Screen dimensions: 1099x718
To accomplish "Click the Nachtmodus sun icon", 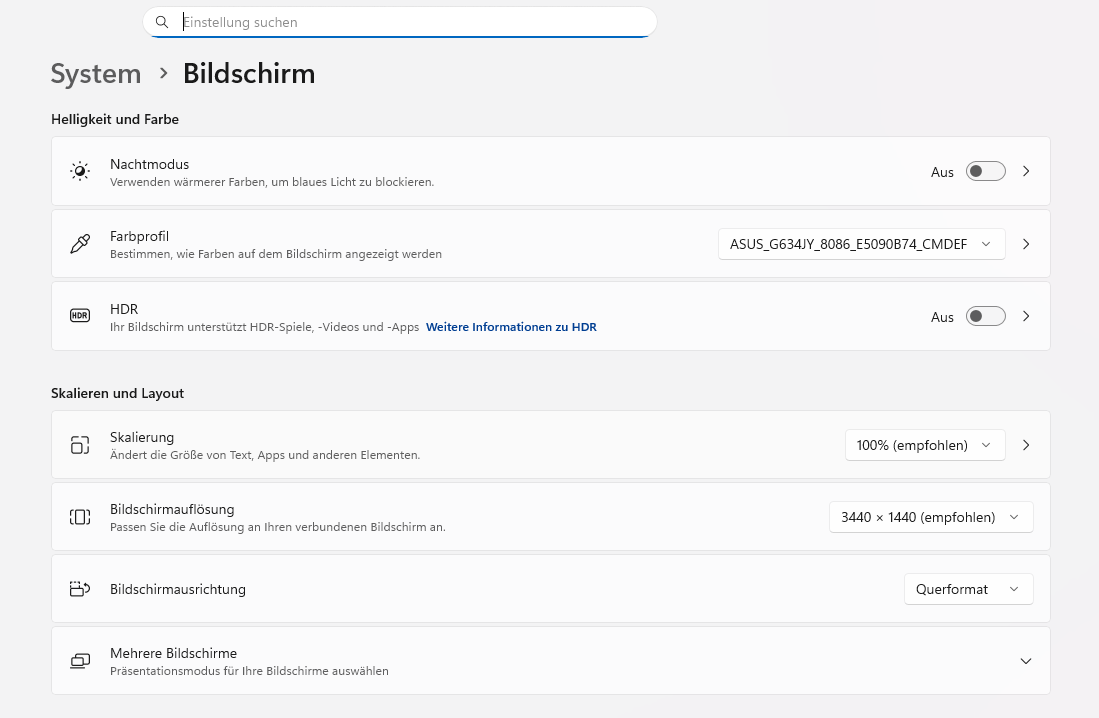I will [80, 171].
